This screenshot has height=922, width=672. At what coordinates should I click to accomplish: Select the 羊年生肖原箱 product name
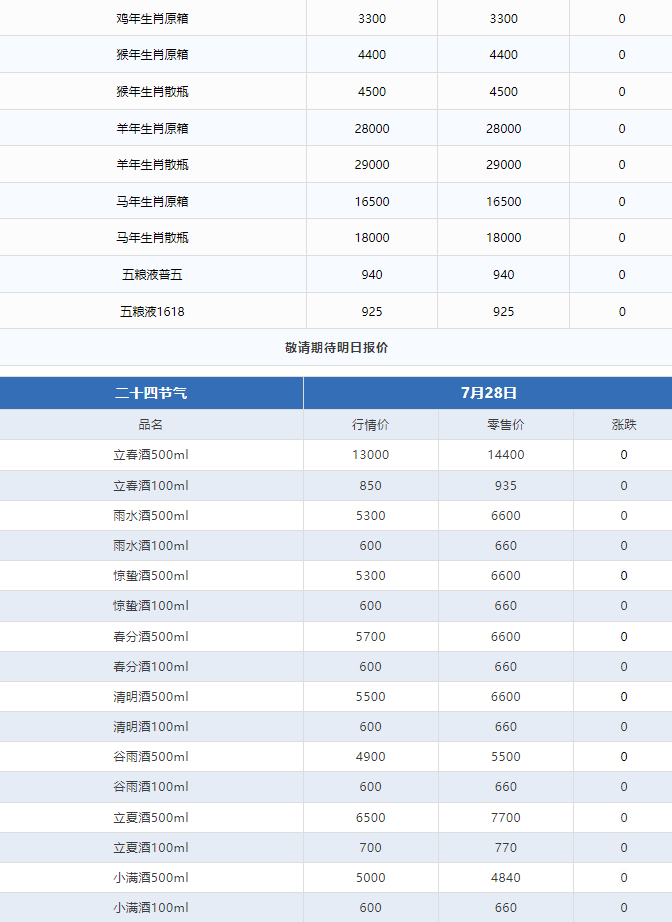152,129
